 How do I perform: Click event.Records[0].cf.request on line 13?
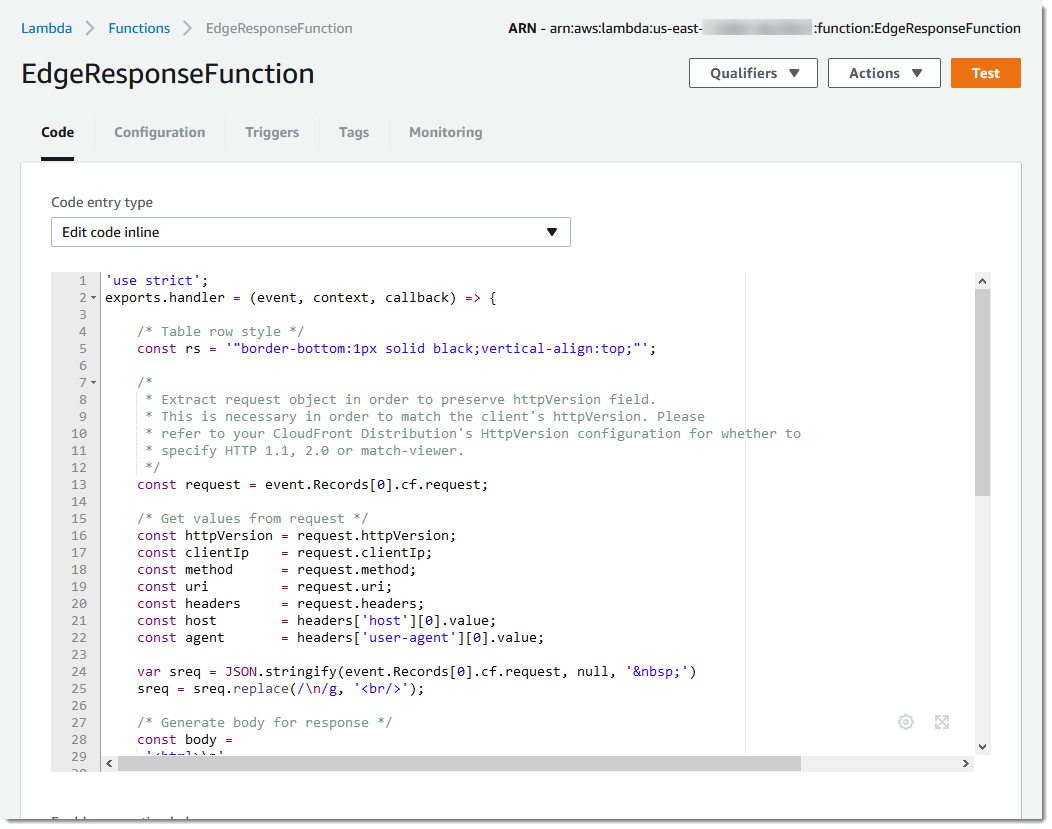[373, 484]
